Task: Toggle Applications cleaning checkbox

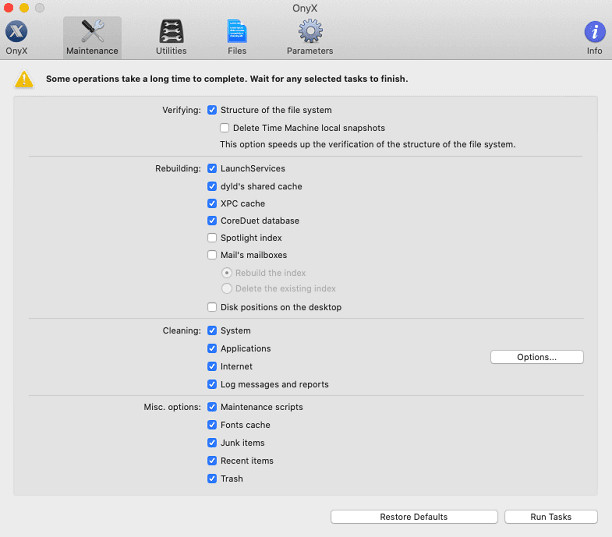Action: [x=212, y=349]
